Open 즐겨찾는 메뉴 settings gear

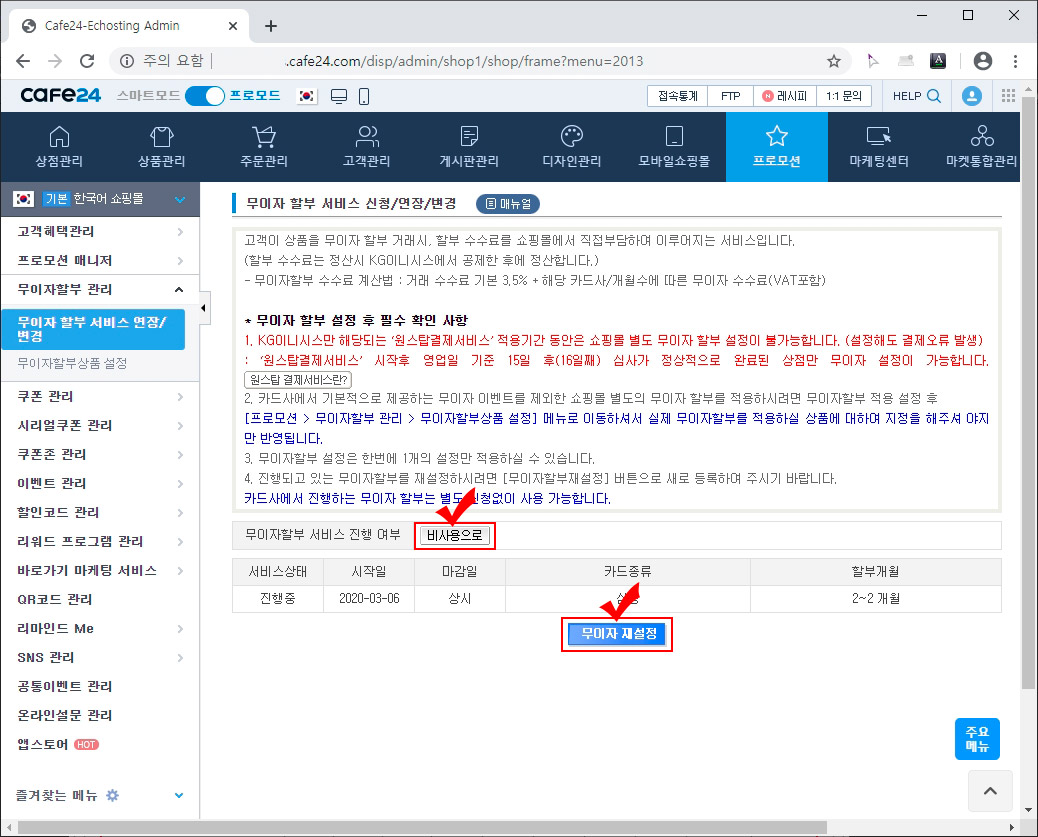click(x=113, y=795)
